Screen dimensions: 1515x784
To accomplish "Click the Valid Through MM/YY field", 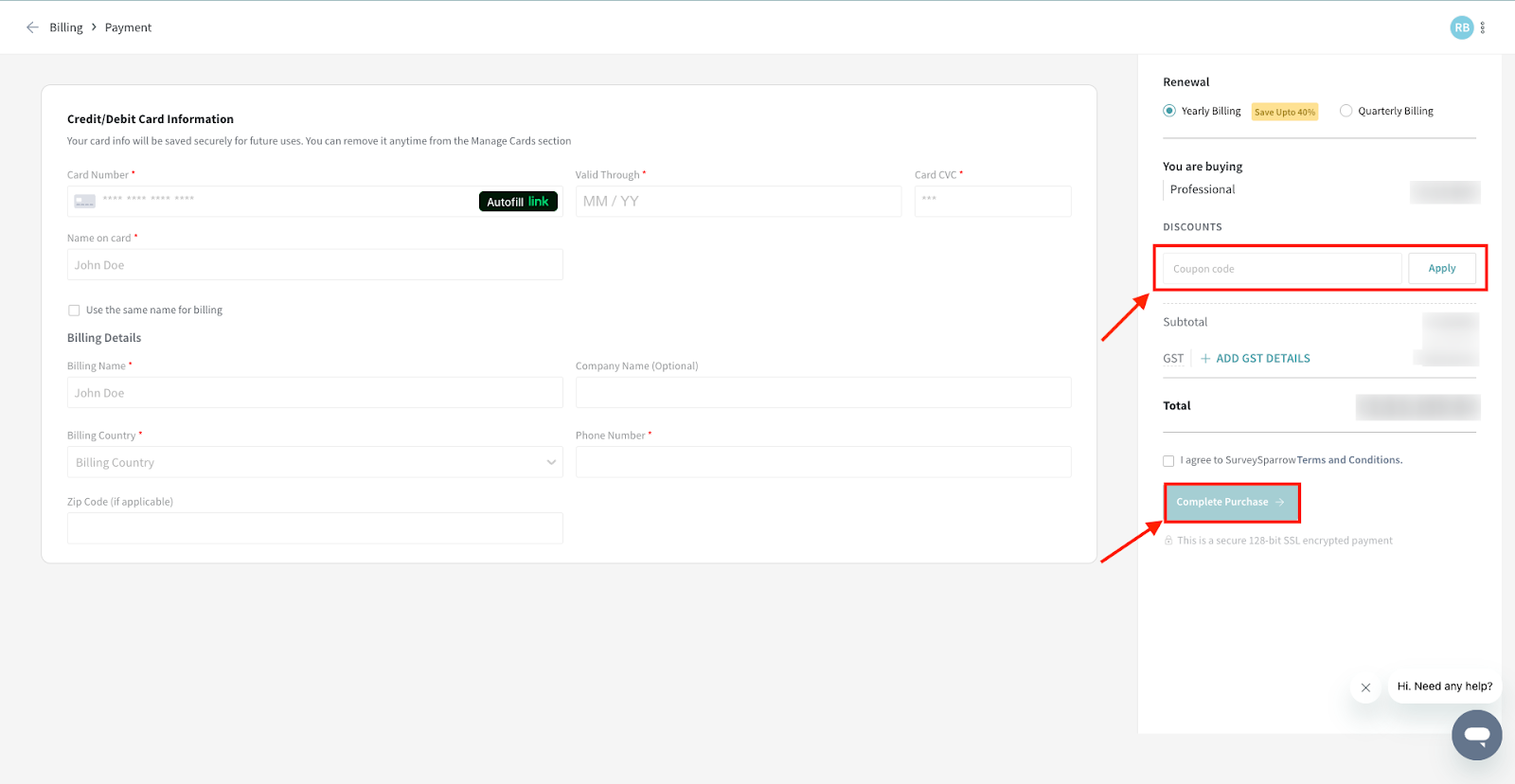I will 738,202.
